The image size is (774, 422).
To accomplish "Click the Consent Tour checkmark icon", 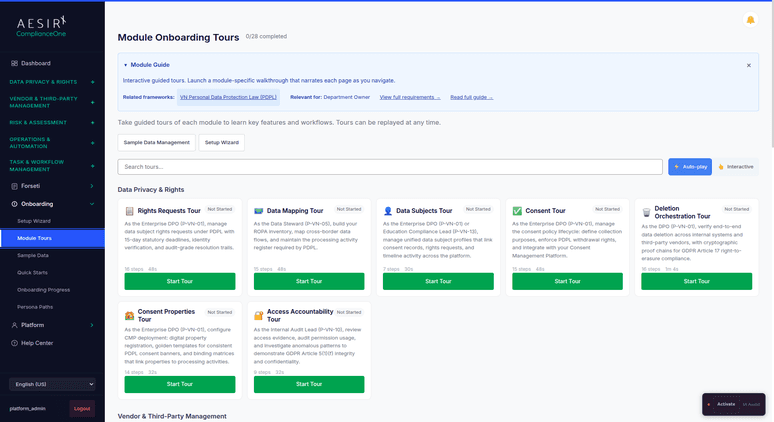I will (517, 211).
